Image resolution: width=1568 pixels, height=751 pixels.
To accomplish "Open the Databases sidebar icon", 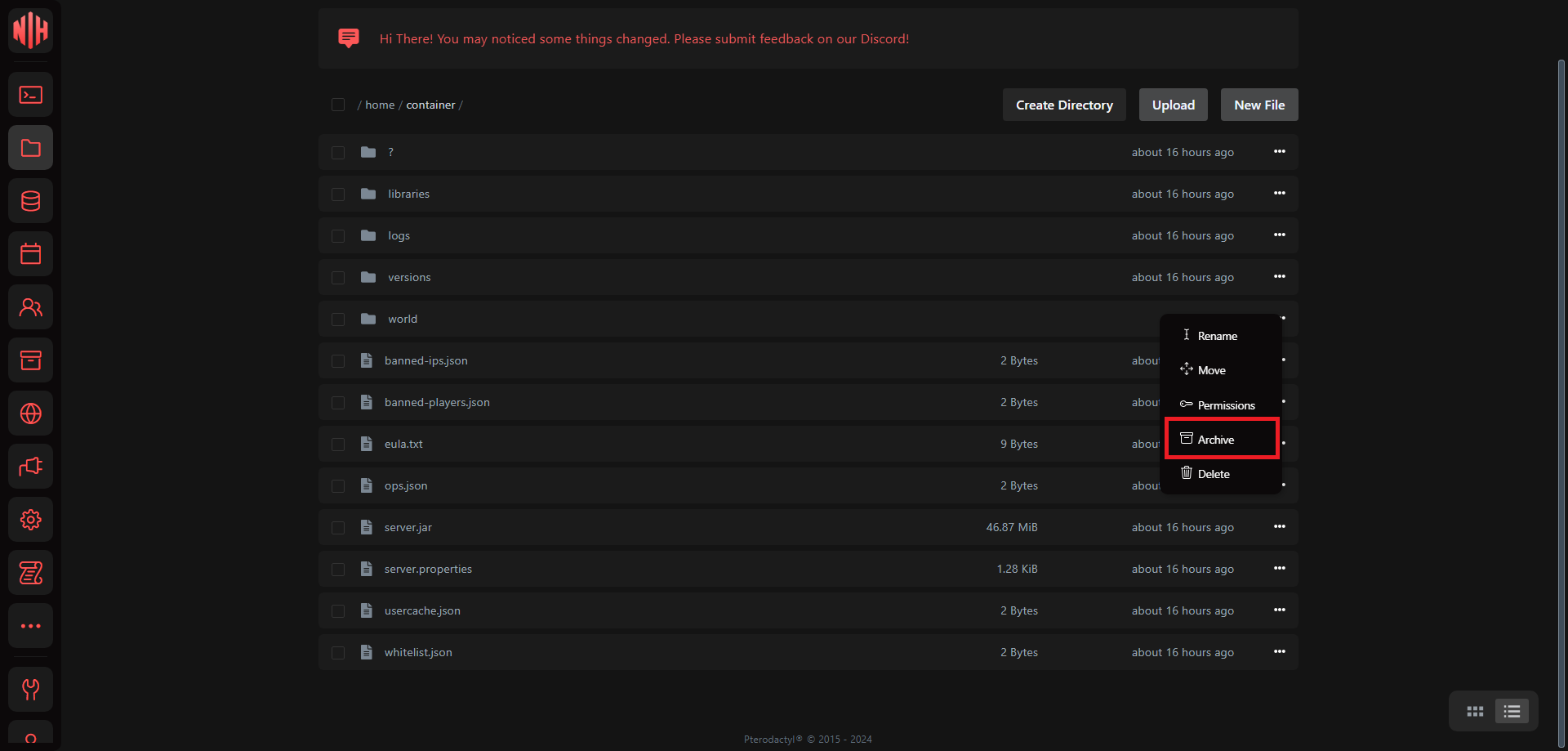I will pyautogui.click(x=31, y=201).
